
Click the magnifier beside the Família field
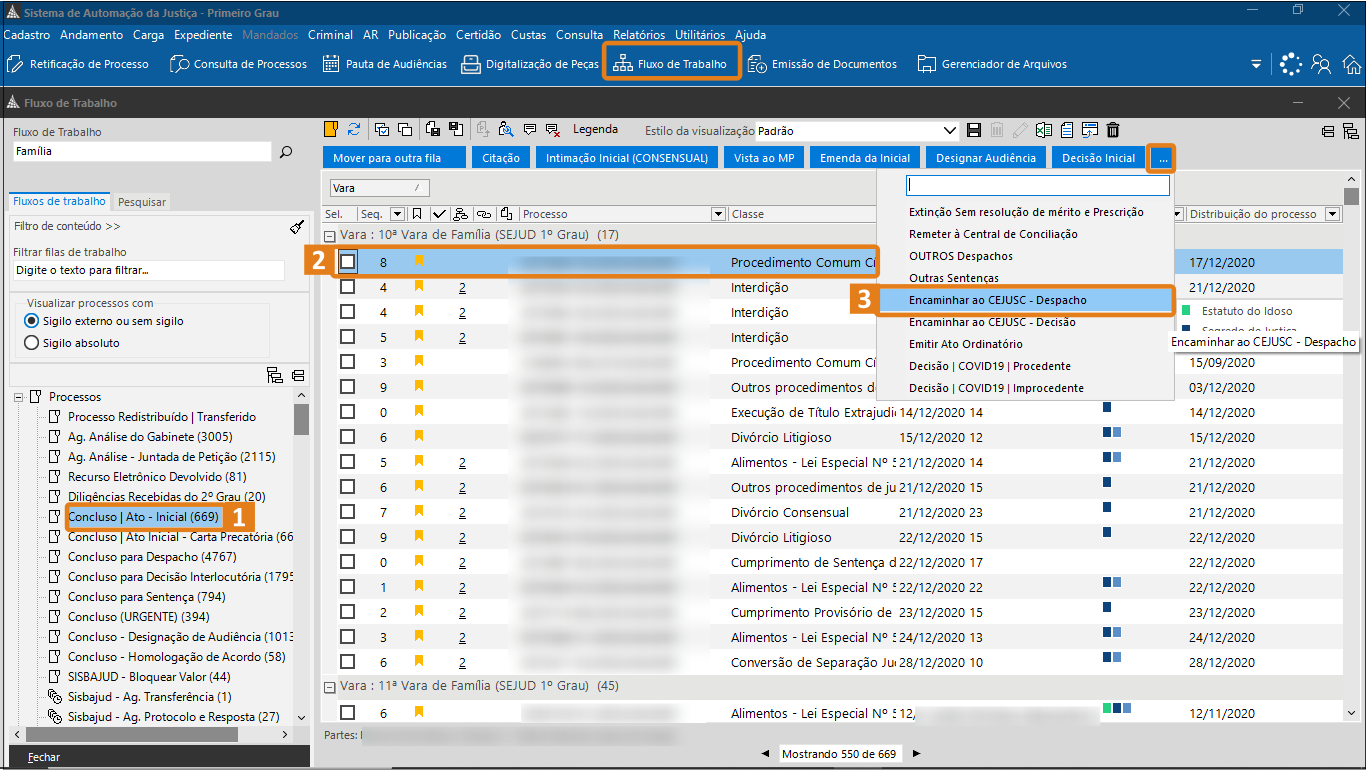pyautogui.click(x=286, y=152)
